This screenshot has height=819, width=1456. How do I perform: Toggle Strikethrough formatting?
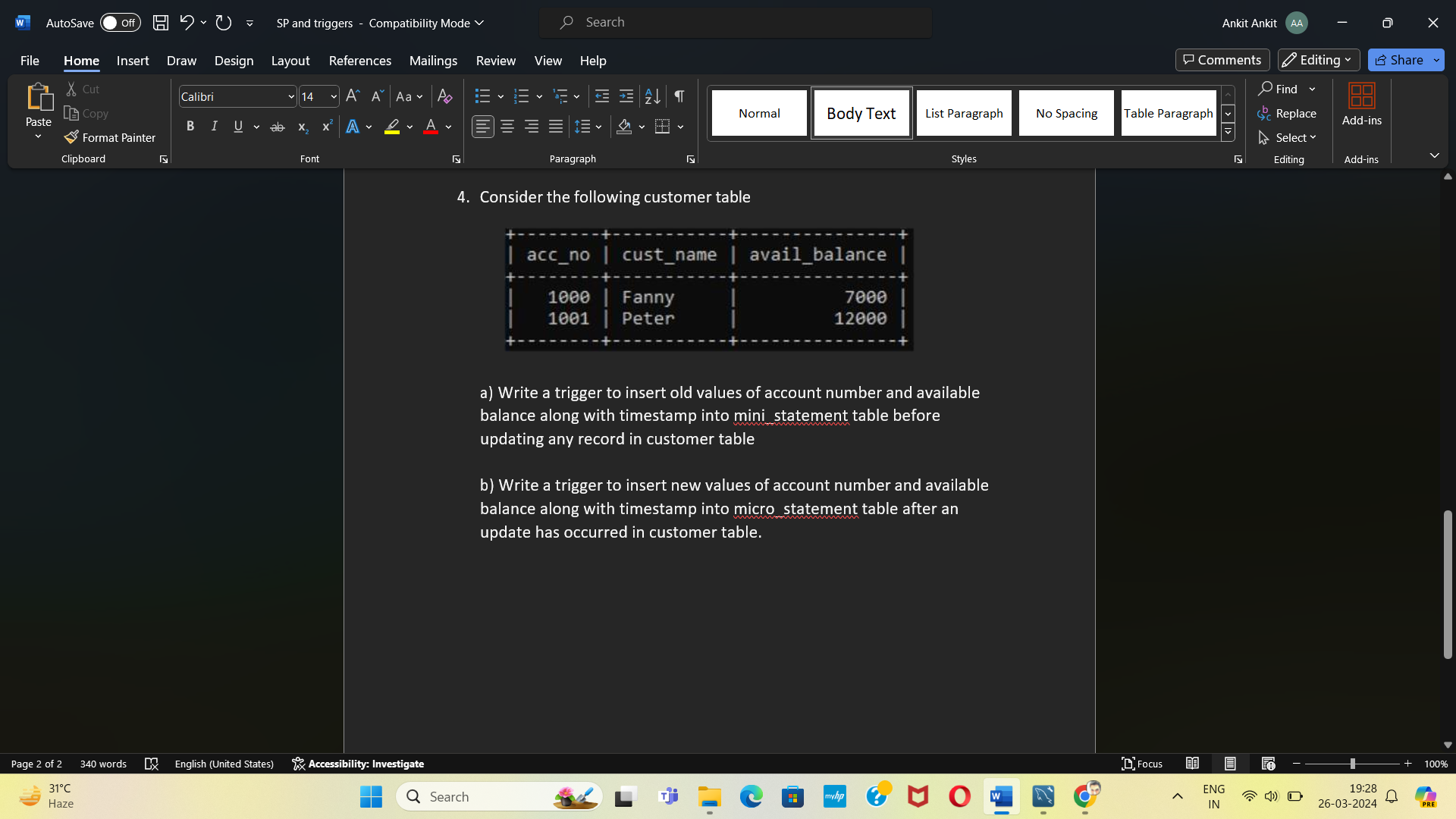278,127
